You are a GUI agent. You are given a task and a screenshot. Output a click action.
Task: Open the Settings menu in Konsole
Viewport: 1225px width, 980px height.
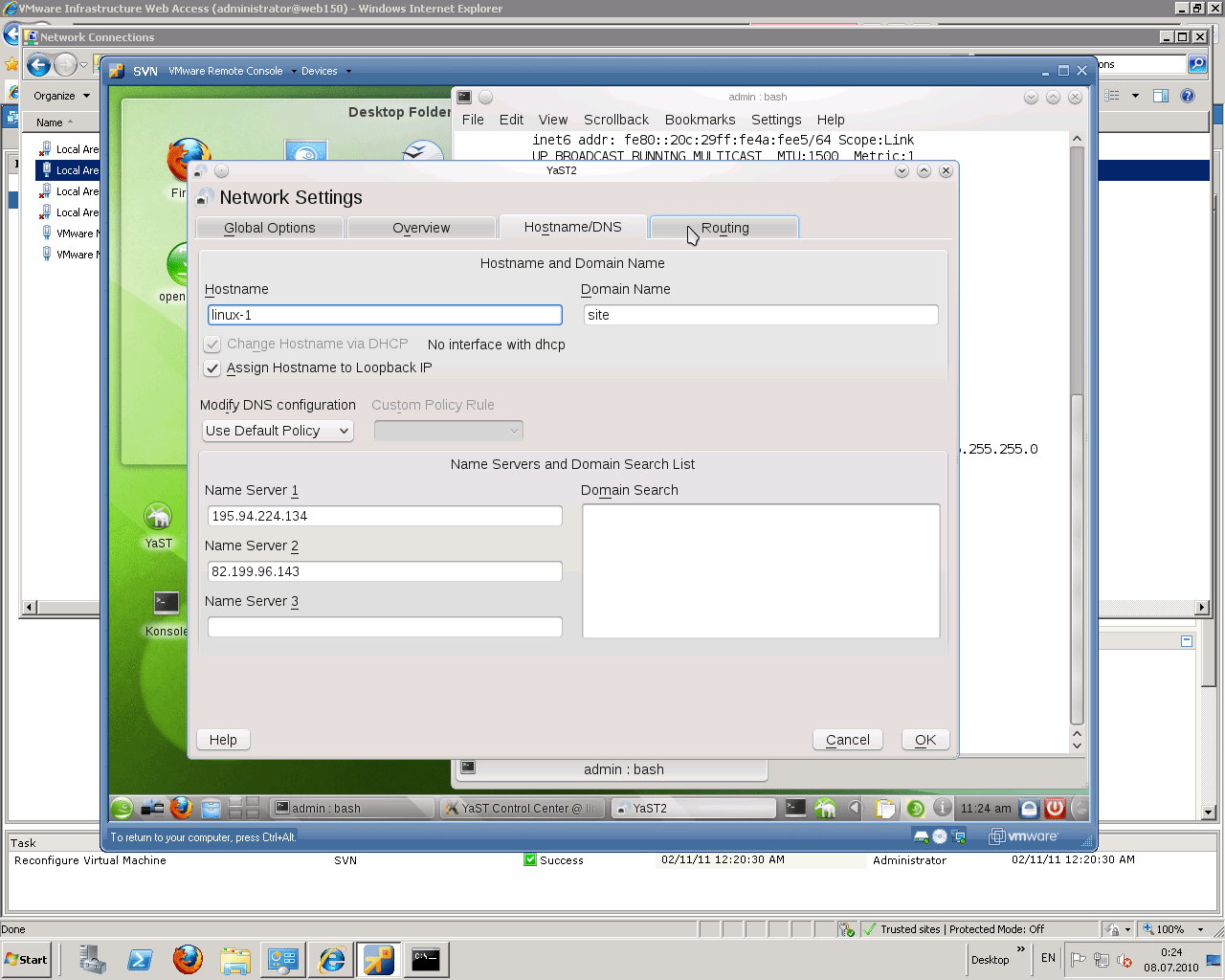776,120
